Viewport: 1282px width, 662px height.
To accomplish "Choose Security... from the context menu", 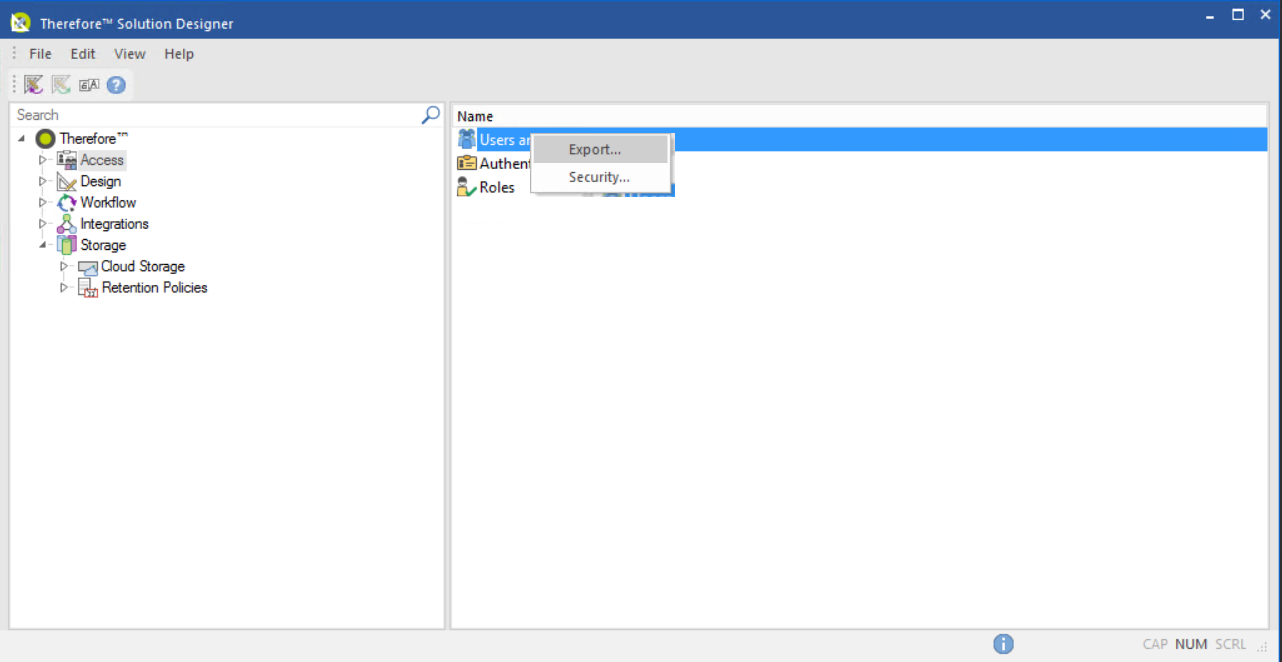I will click(x=599, y=177).
